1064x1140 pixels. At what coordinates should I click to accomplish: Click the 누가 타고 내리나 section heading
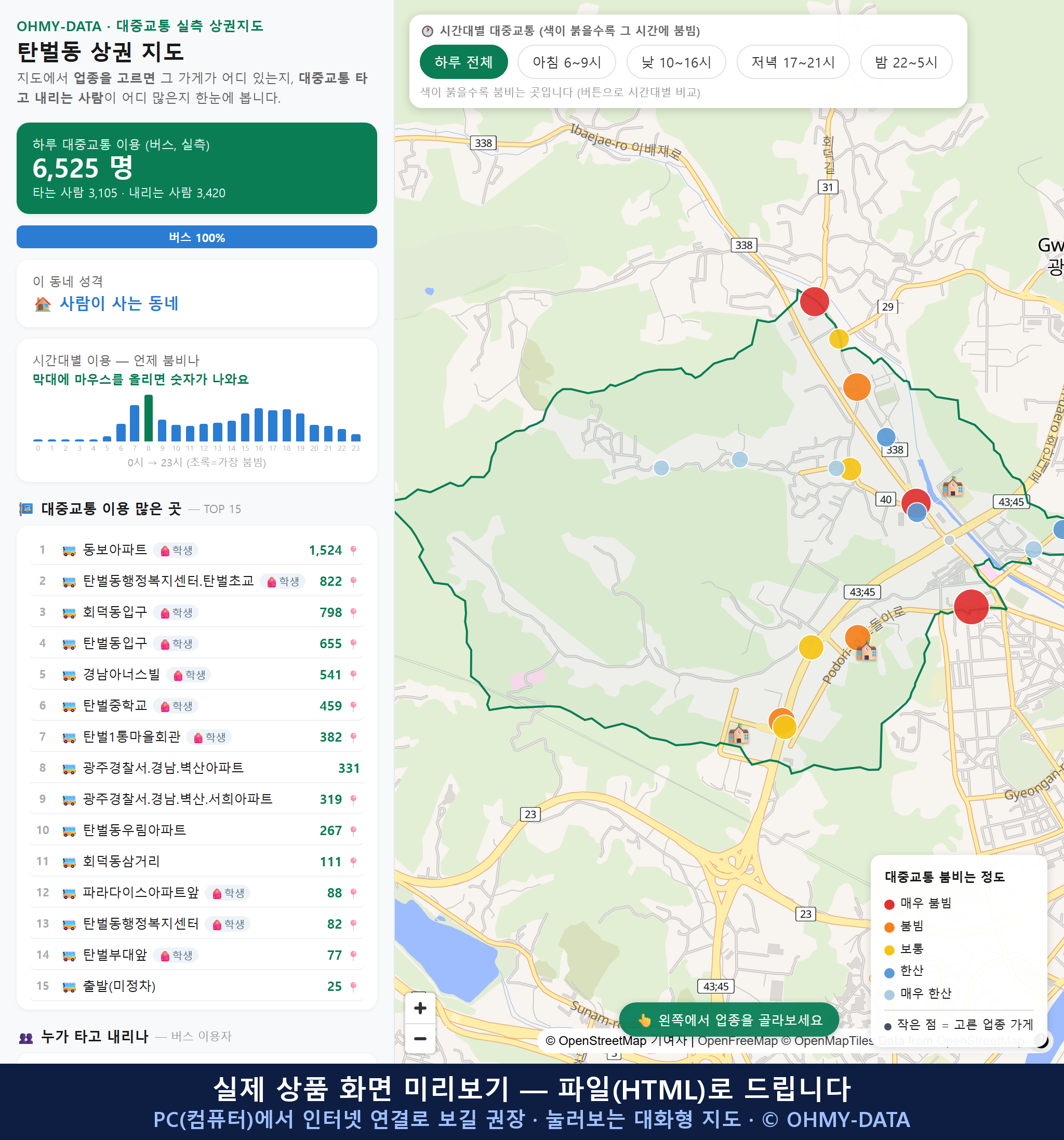click(95, 1036)
